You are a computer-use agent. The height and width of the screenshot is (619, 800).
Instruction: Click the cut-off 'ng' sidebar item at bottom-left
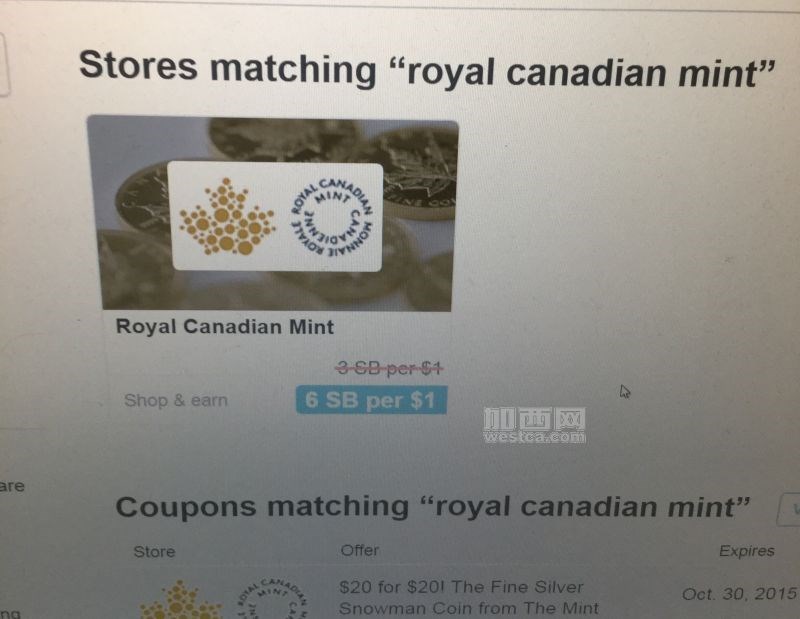(11, 613)
